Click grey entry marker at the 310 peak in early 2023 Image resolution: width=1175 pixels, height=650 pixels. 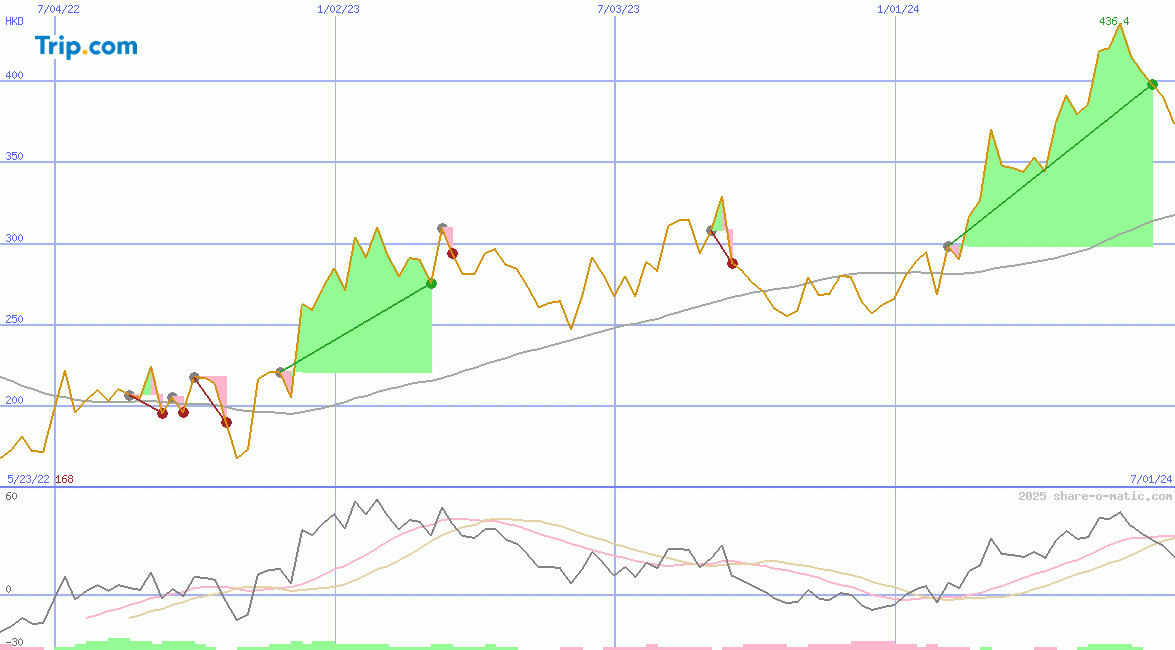point(442,228)
